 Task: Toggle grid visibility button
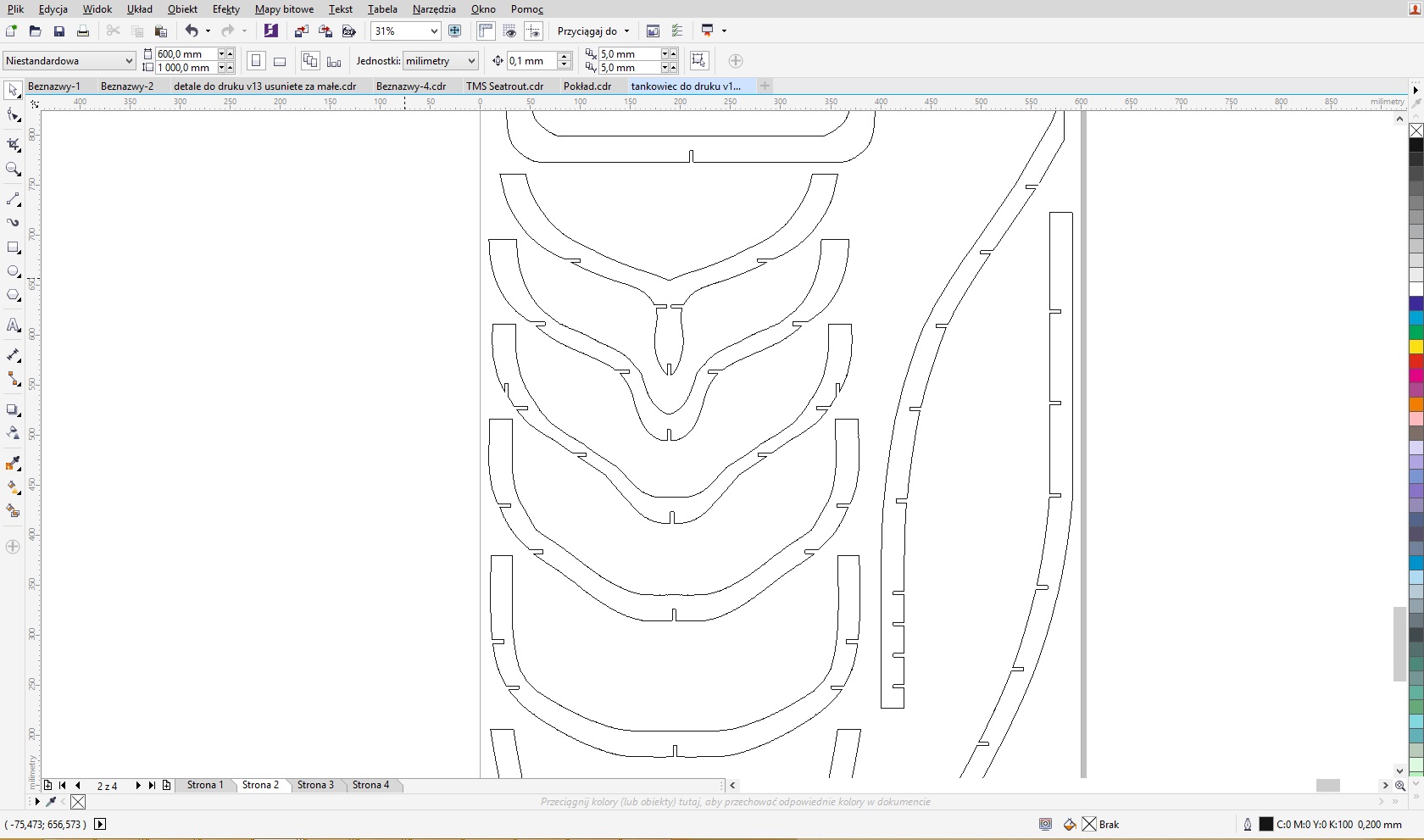pyautogui.click(x=509, y=31)
